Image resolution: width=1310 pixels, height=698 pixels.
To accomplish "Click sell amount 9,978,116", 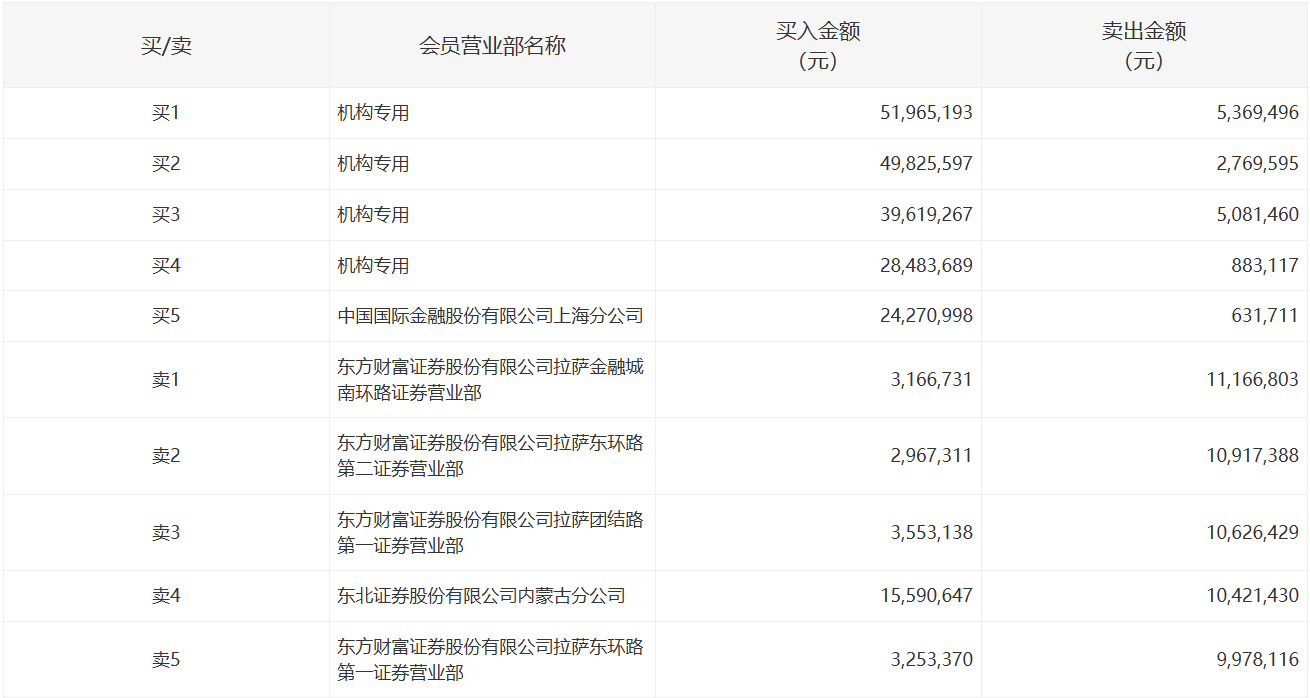I will [x=1258, y=660].
